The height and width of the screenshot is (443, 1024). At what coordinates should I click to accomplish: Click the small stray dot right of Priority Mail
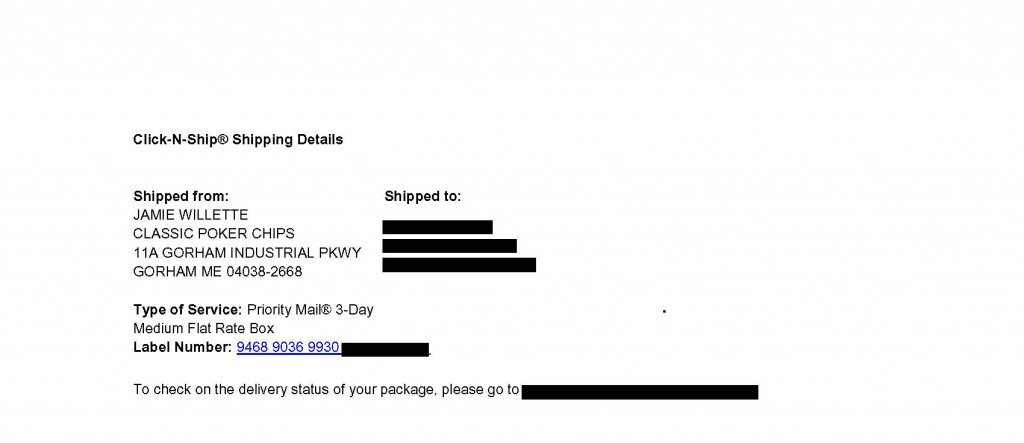click(x=664, y=312)
